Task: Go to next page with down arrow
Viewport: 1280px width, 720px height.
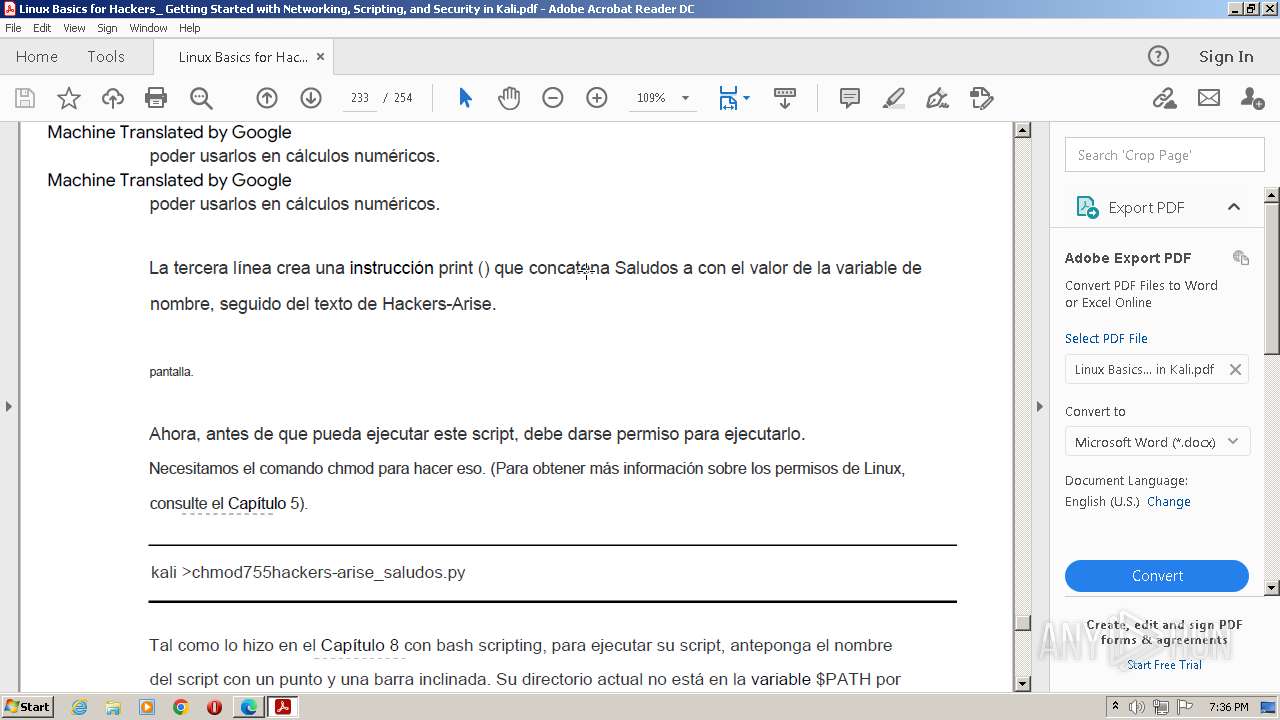Action: coord(311,98)
